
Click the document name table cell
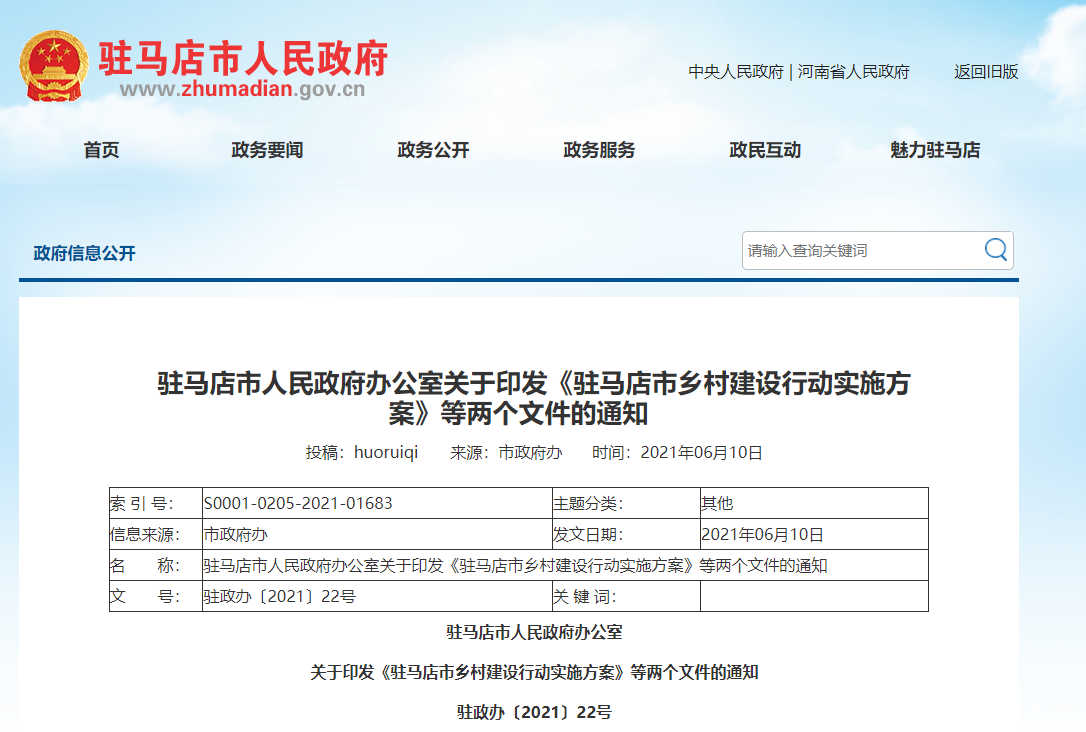pyautogui.click(x=565, y=566)
